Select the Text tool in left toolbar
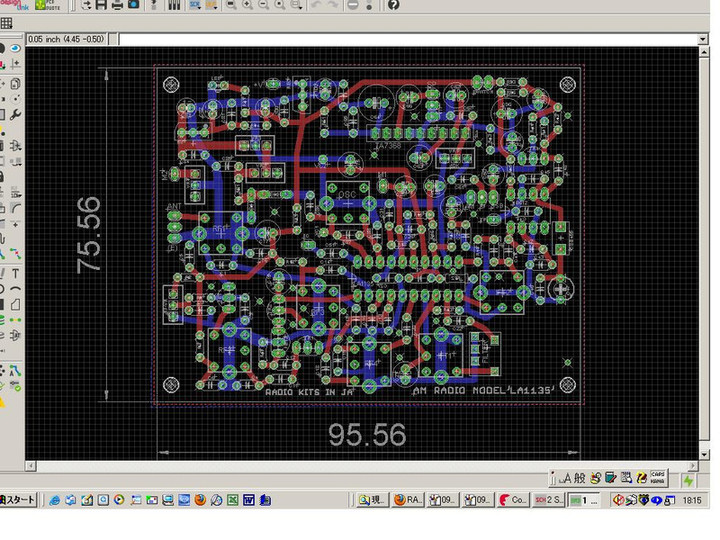 pos(17,273)
